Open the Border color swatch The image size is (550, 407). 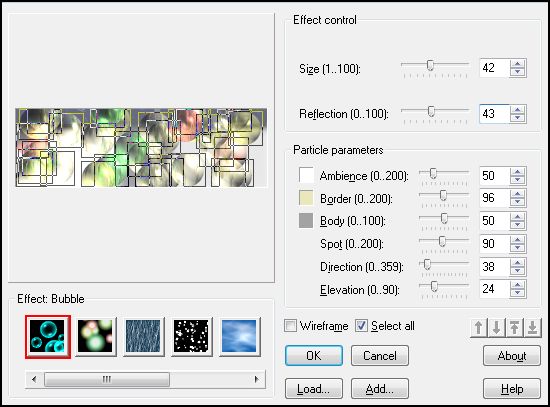(306, 198)
